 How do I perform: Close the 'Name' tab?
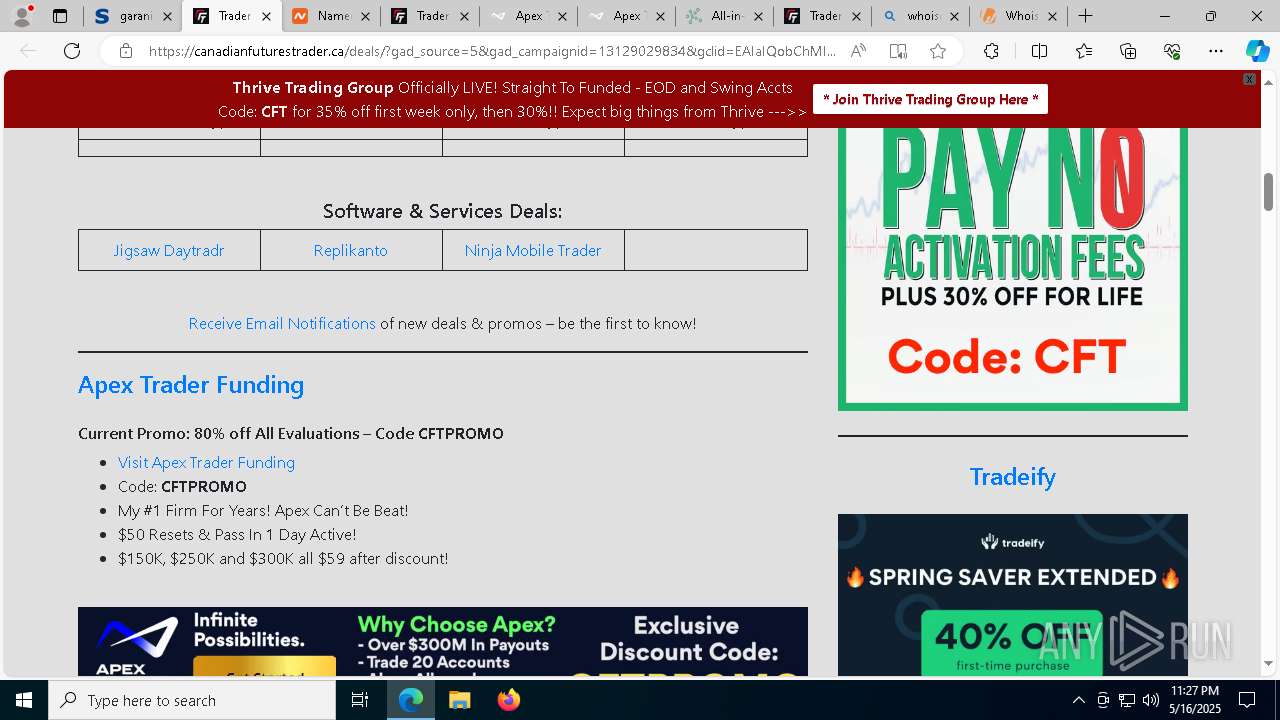pyautogui.click(x=365, y=16)
